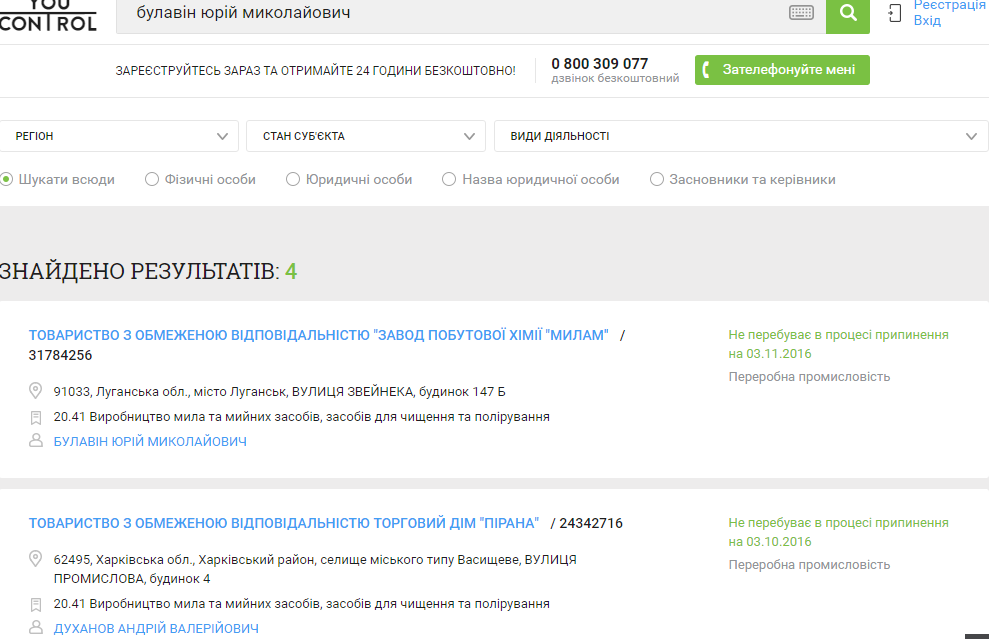Click person icon beside БУЛАВІН ЮРІЙ МИКОЛАЙОВИЧ
989x639 pixels.
(x=36, y=441)
